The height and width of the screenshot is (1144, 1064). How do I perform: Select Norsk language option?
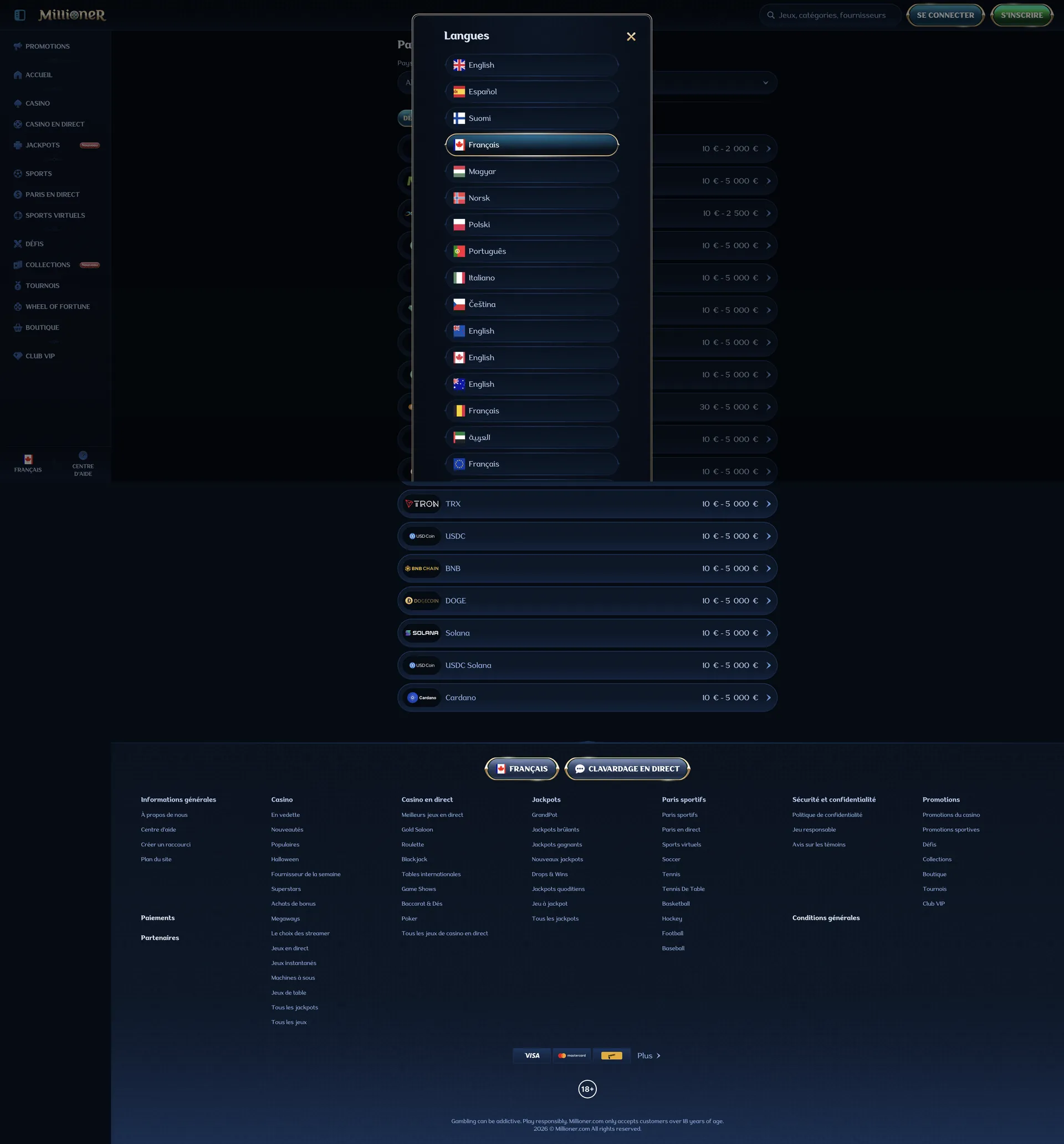[531, 198]
